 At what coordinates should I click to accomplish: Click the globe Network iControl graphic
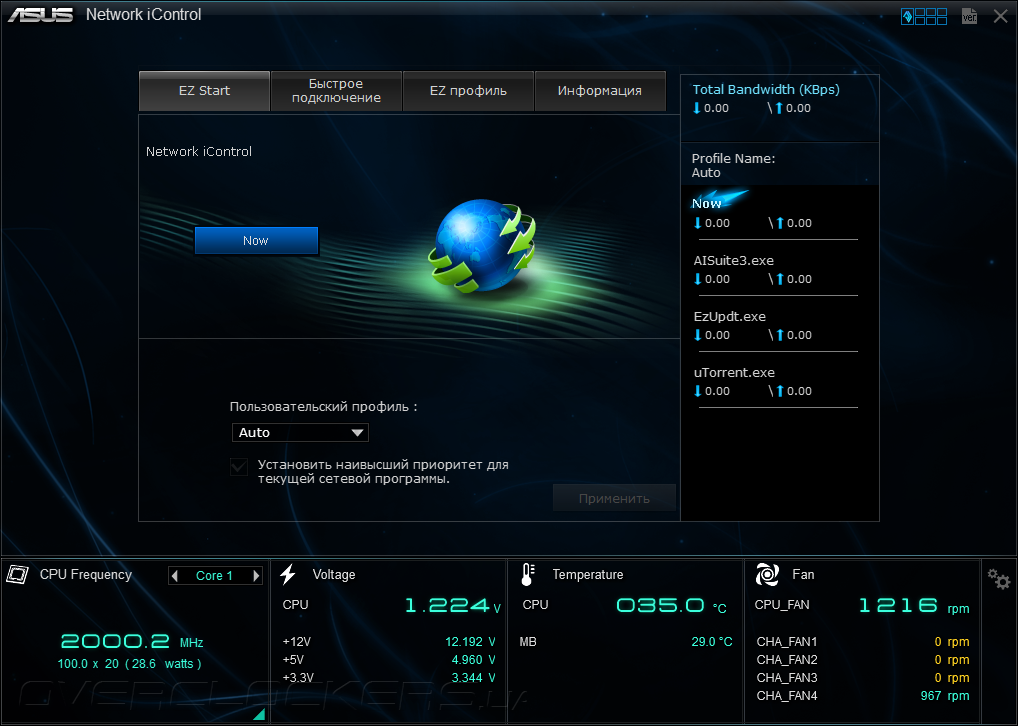pos(482,245)
